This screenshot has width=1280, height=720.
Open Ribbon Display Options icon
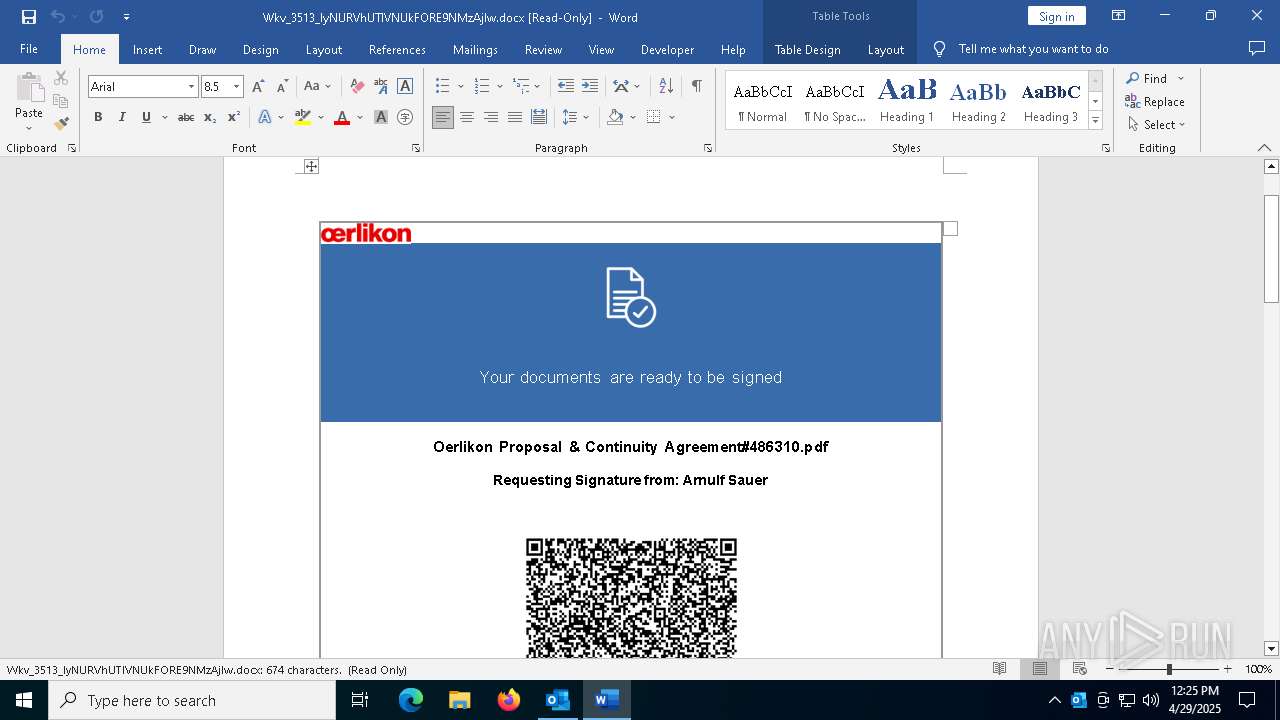click(x=1119, y=16)
